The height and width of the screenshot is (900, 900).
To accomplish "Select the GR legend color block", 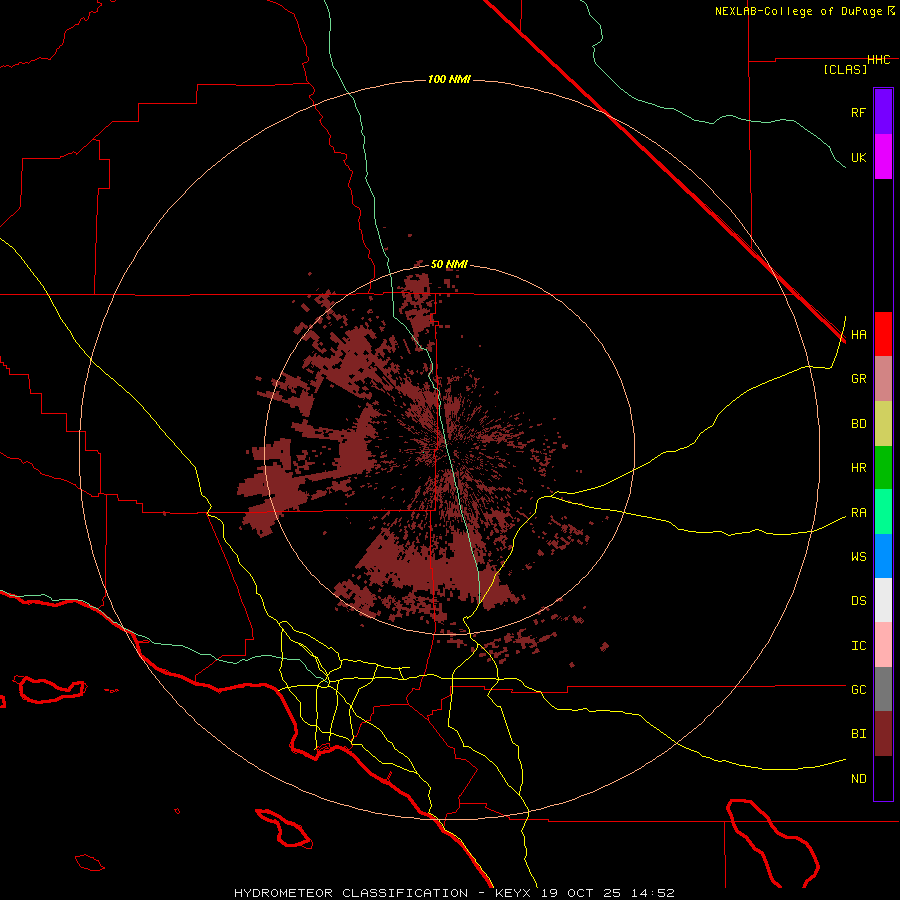I will tap(883, 379).
